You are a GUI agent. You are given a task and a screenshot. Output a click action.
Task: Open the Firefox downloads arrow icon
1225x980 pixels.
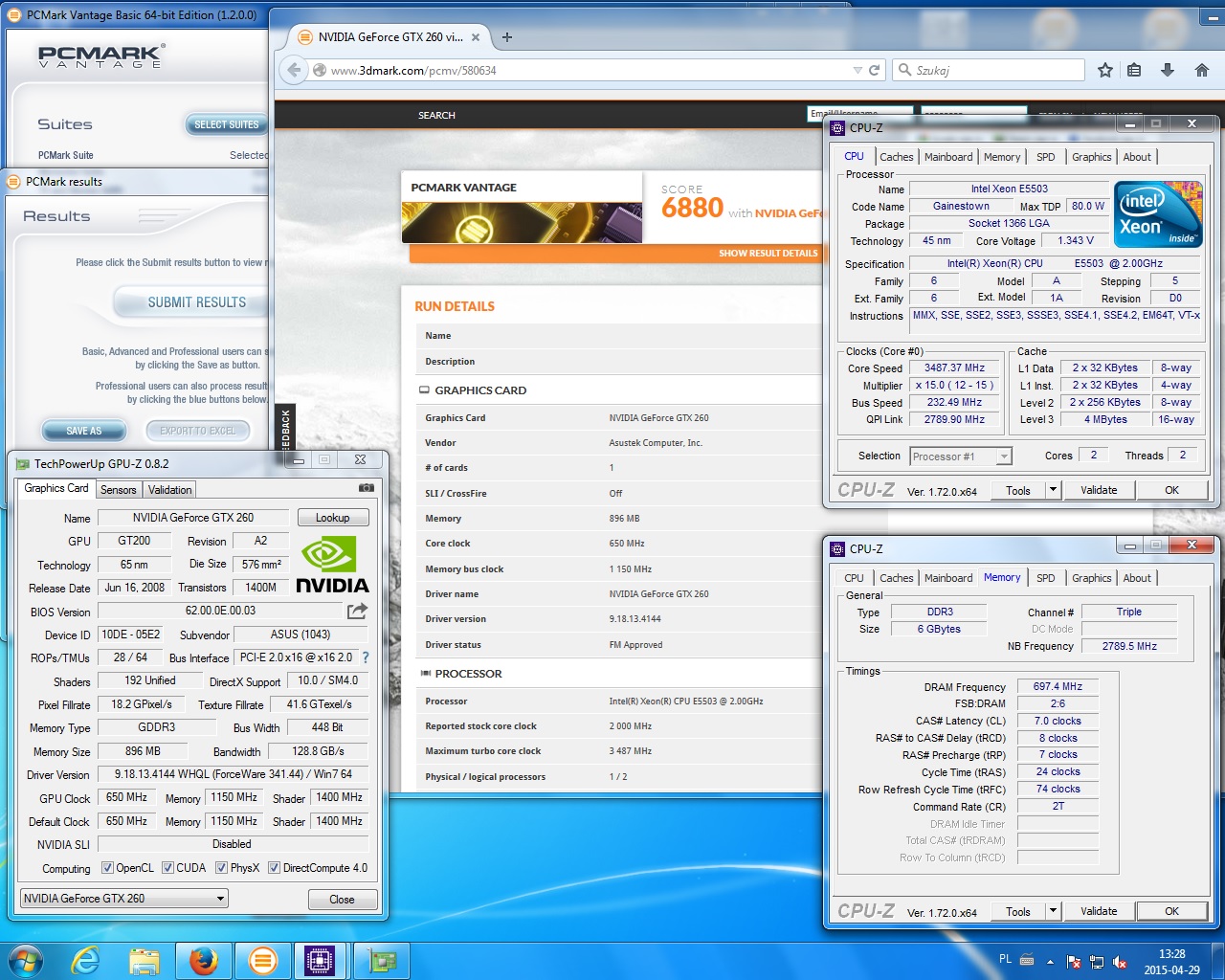[x=1168, y=70]
